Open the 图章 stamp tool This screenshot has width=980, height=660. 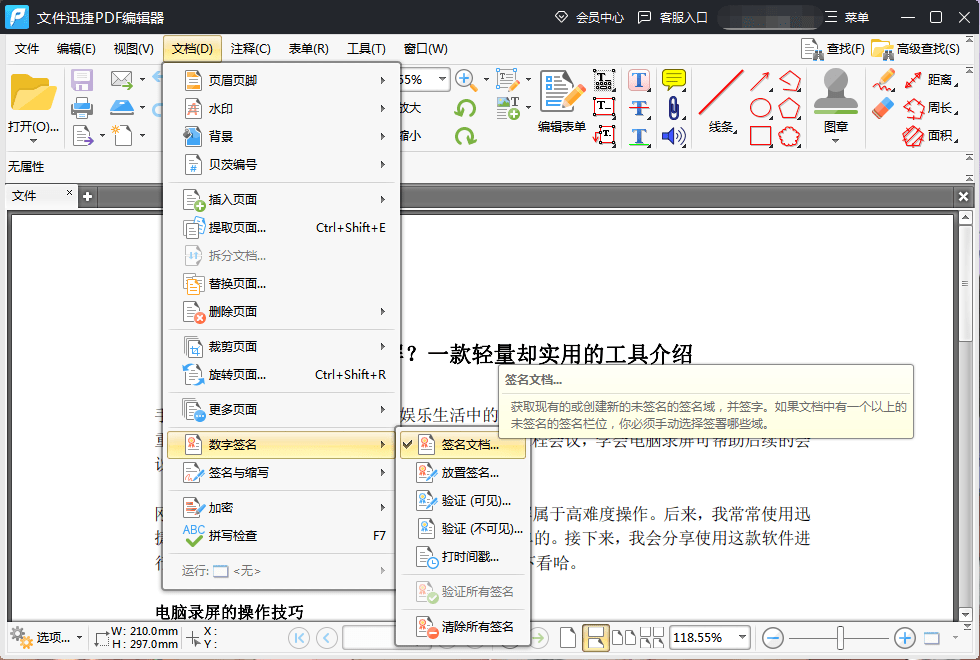coord(836,102)
